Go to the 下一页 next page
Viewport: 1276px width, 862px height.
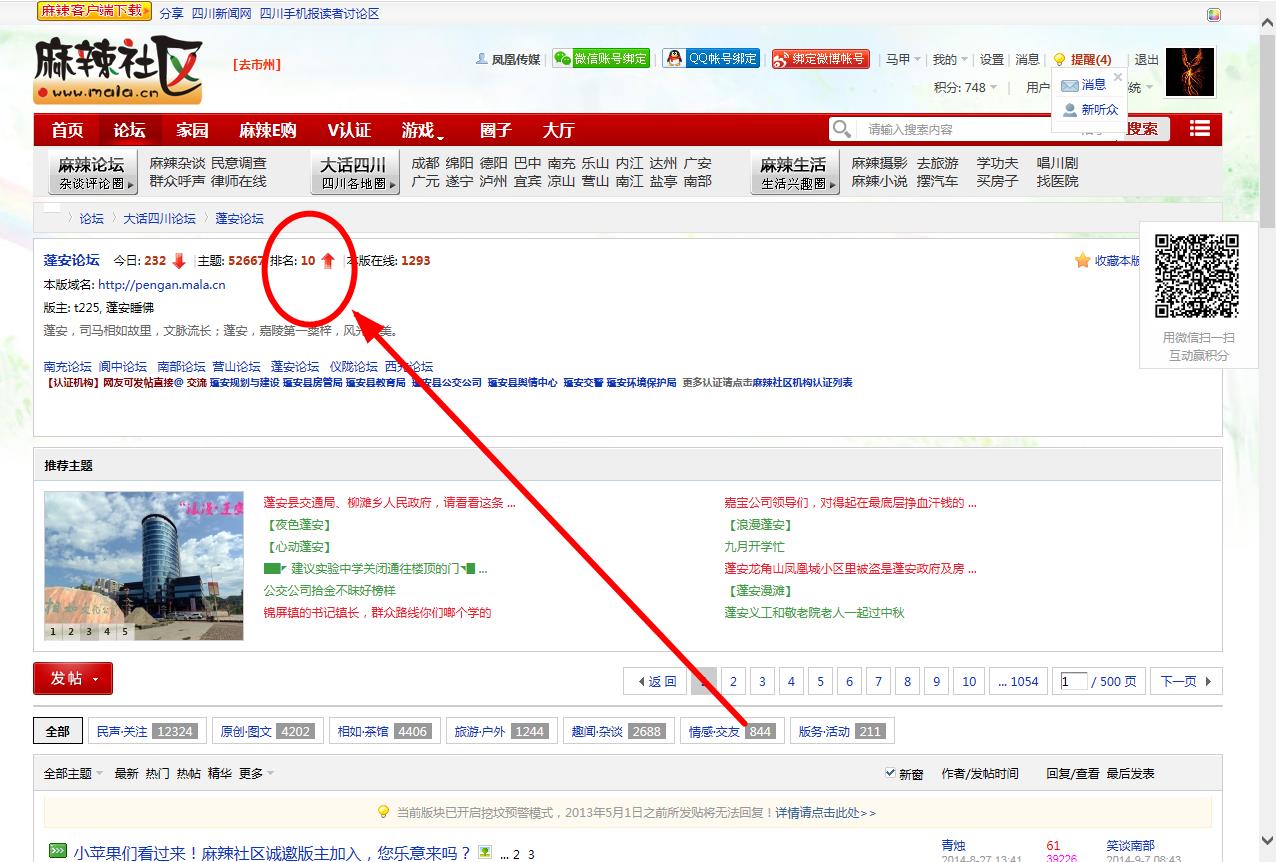pyautogui.click(x=1185, y=682)
